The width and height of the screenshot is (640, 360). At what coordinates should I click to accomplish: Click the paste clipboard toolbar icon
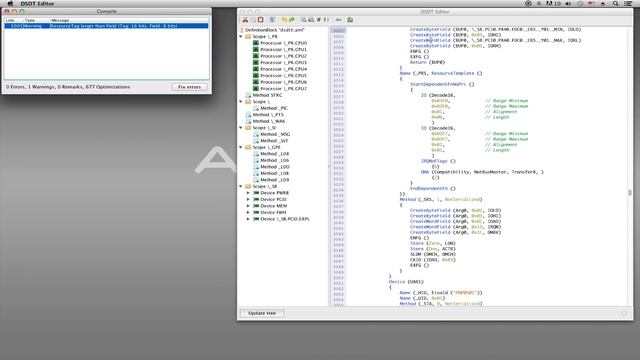[260, 20]
